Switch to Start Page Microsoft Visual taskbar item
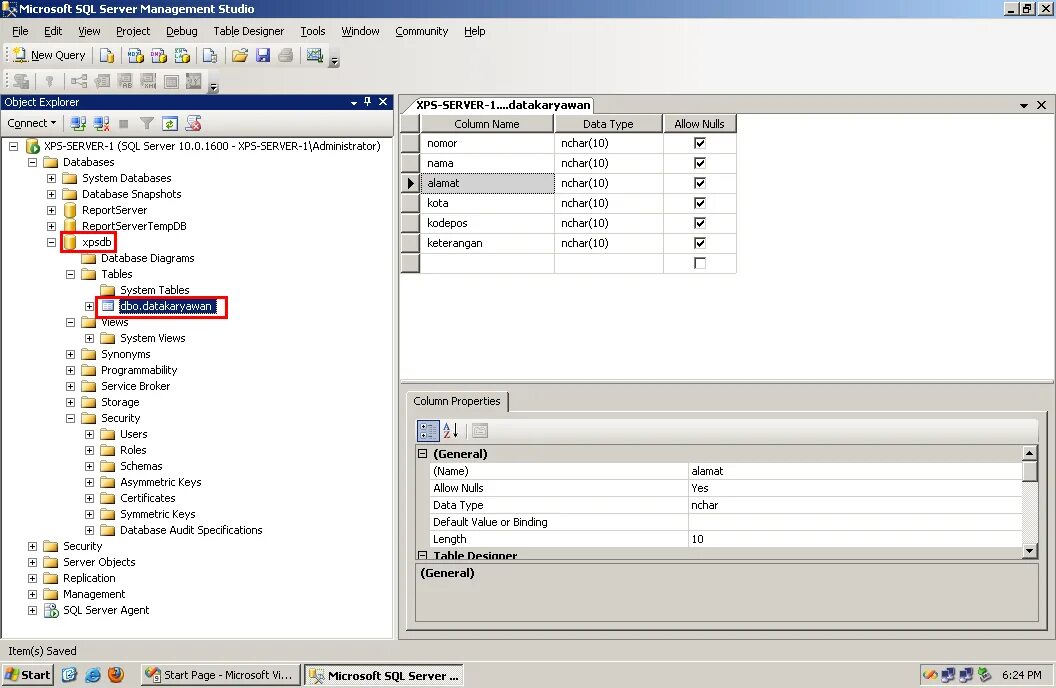This screenshot has width=1056, height=688. tap(221, 675)
